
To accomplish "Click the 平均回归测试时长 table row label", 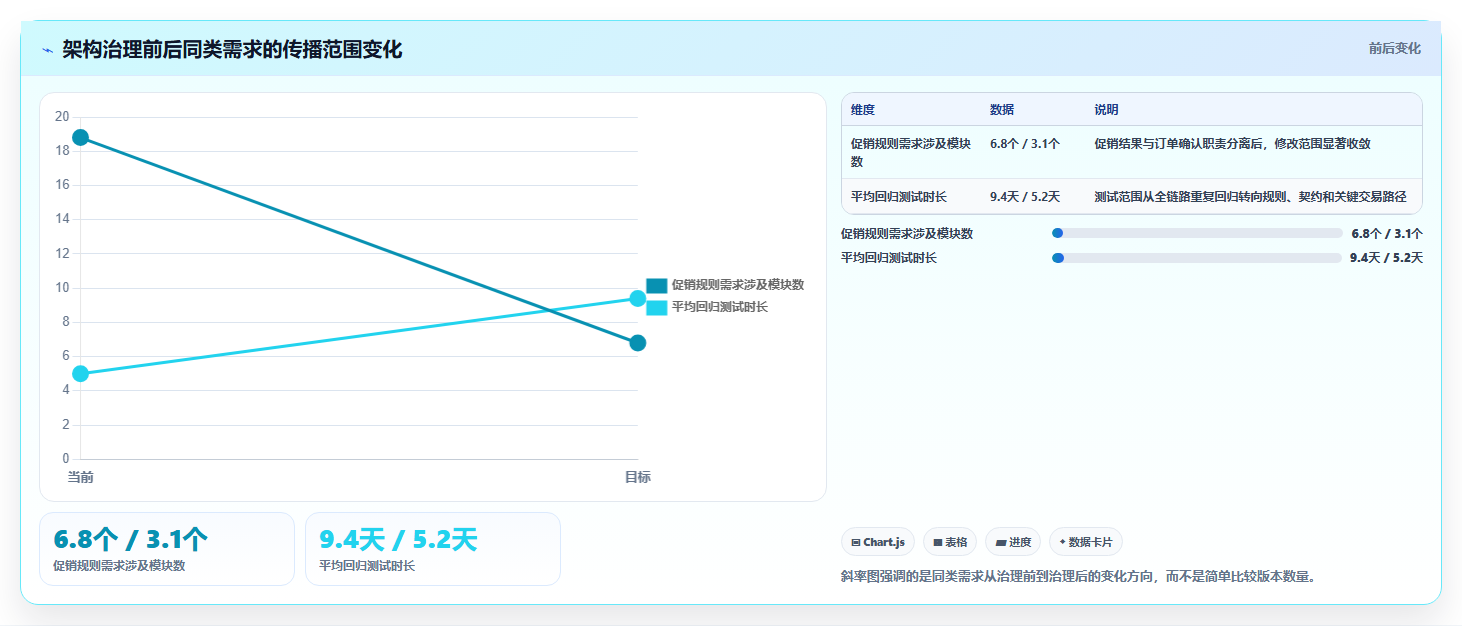I will click(899, 197).
